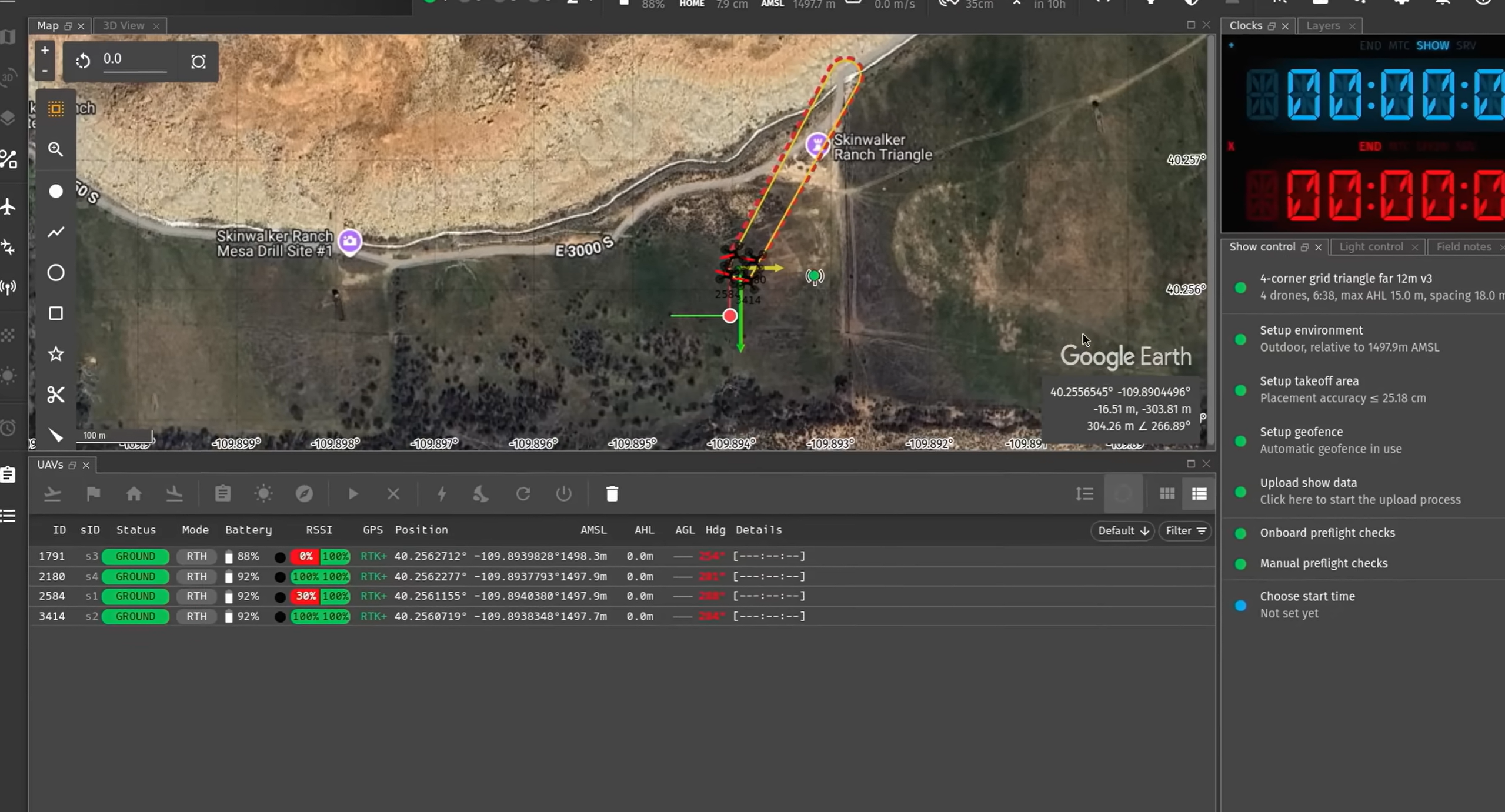The image size is (1505, 812).
Task: Switch UAVs panel to list view
Action: tap(1199, 494)
